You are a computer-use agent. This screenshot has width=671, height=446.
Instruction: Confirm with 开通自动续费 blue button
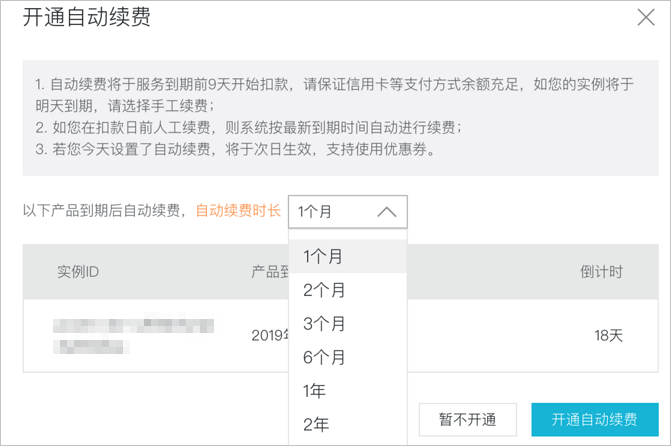pos(595,419)
